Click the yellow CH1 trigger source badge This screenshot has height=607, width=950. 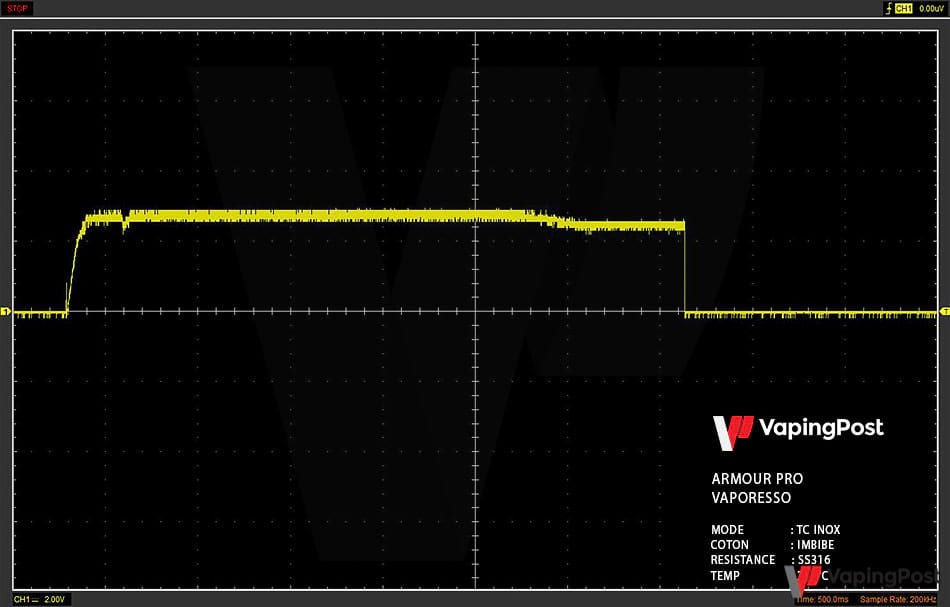click(903, 8)
